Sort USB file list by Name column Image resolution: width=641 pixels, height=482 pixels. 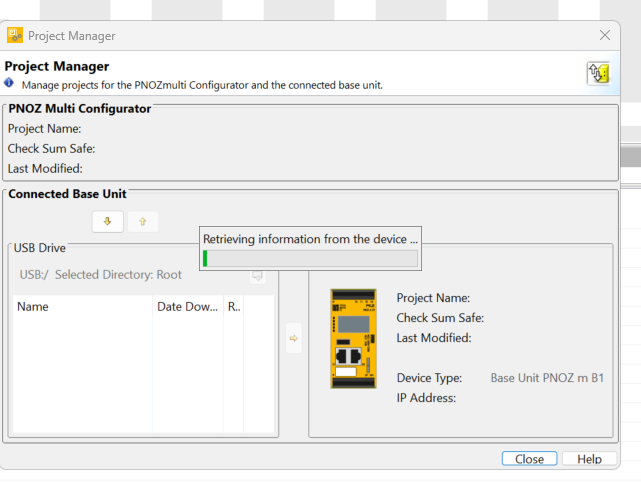click(83, 307)
